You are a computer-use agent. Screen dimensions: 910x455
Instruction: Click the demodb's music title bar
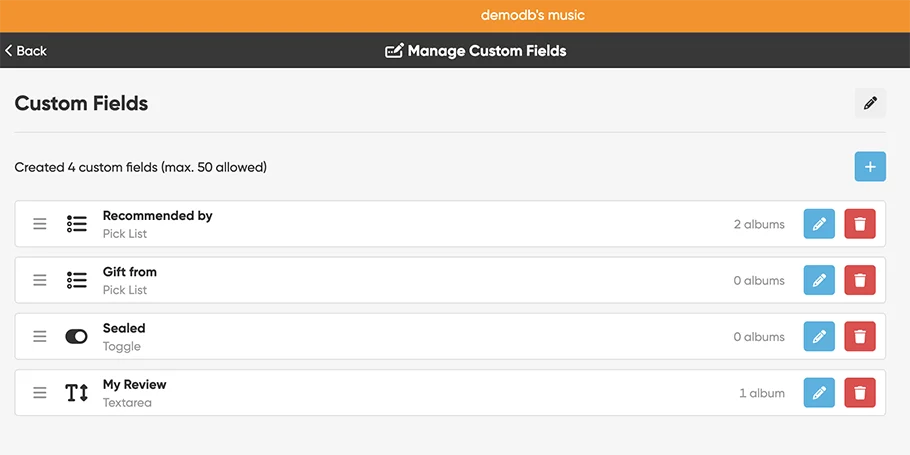pos(532,15)
